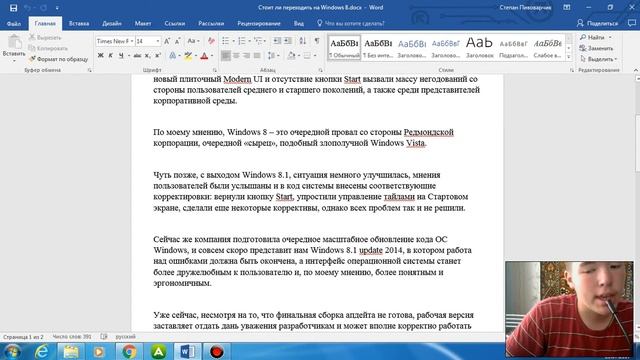Click the Decrease Indent icon

tap(277, 41)
